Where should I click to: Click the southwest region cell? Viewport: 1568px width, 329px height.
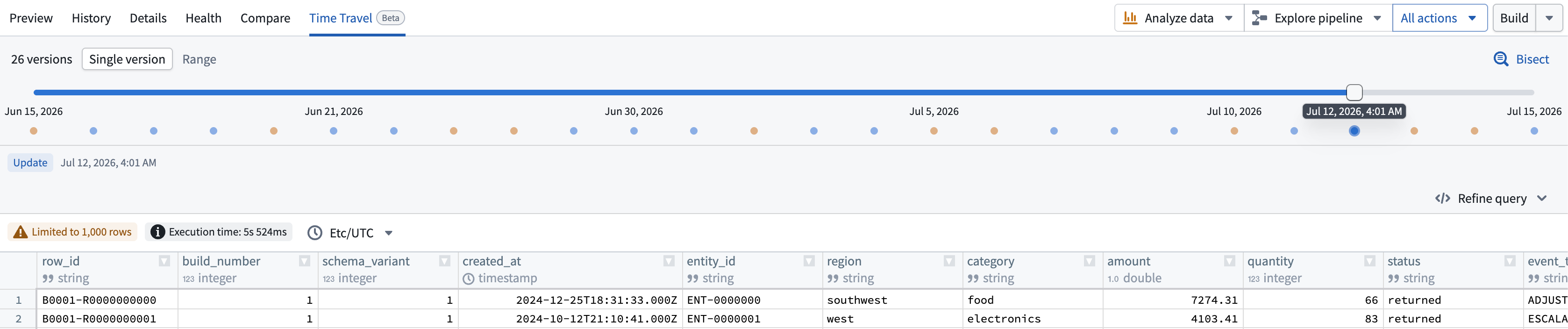tap(892, 300)
